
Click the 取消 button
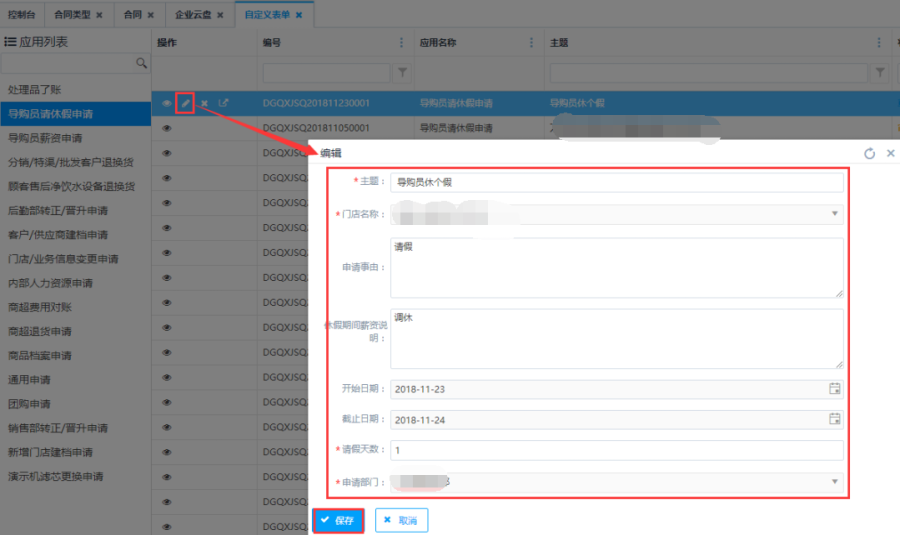[401, 520]
